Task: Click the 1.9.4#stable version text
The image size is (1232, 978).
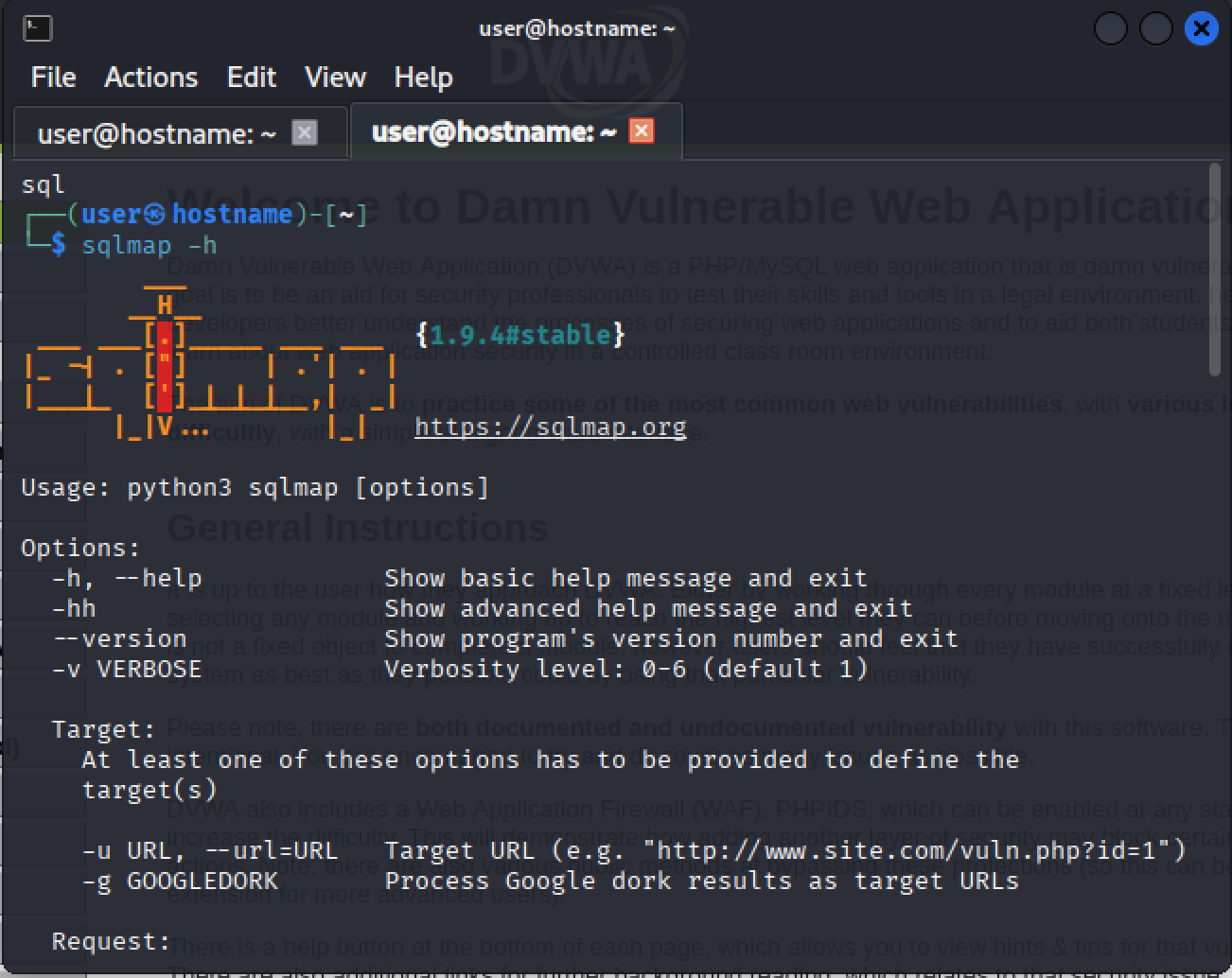Action: pyautogui.click(x=520, y=334)
